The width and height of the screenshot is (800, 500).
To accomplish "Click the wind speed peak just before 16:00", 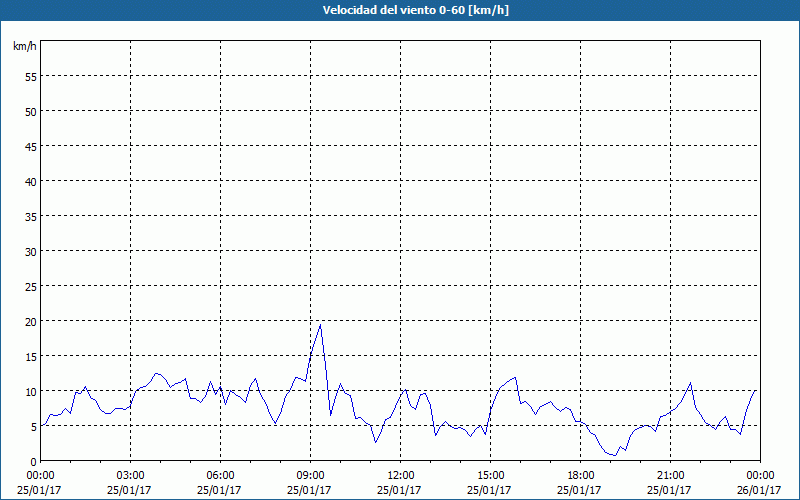I will (x=515, y=378).
